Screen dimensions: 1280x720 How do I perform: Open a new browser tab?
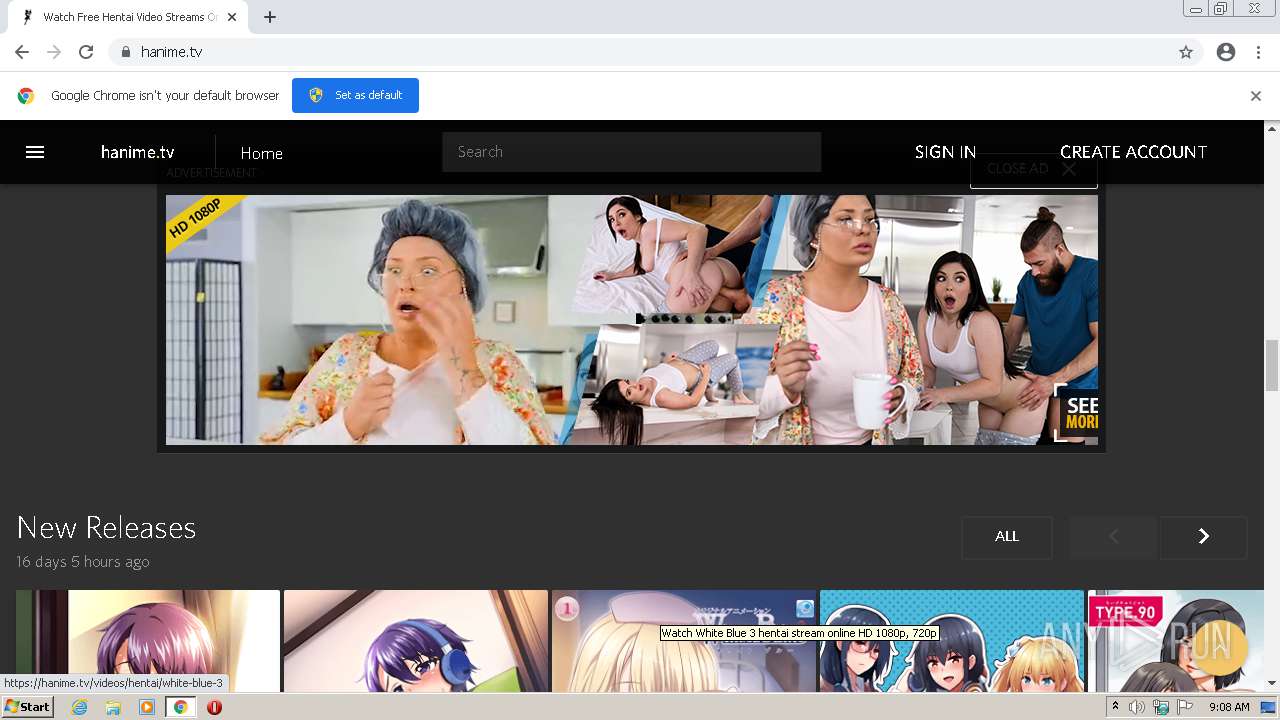tap(270, 17)
